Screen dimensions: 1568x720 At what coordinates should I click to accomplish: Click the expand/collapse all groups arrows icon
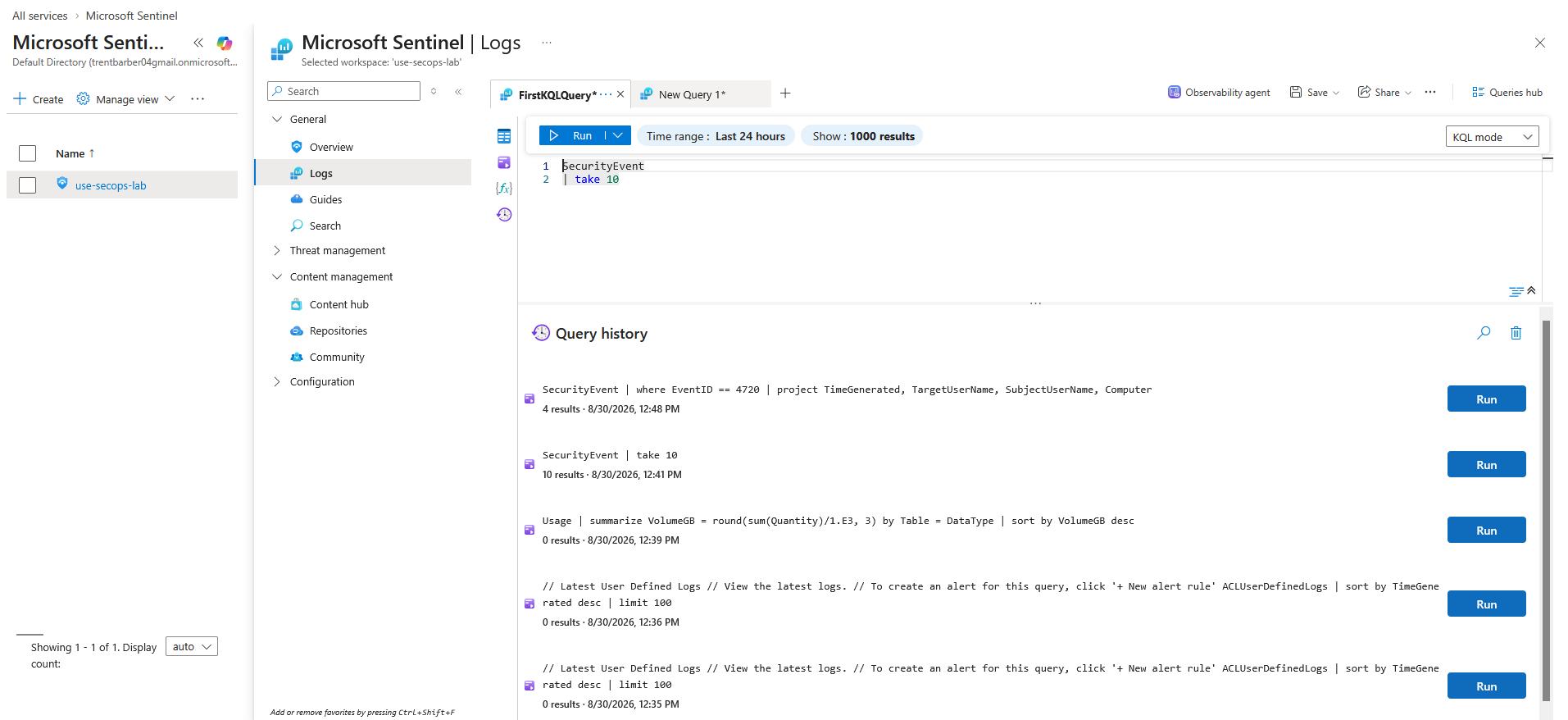pyautogui.click(x=434, y=91)
